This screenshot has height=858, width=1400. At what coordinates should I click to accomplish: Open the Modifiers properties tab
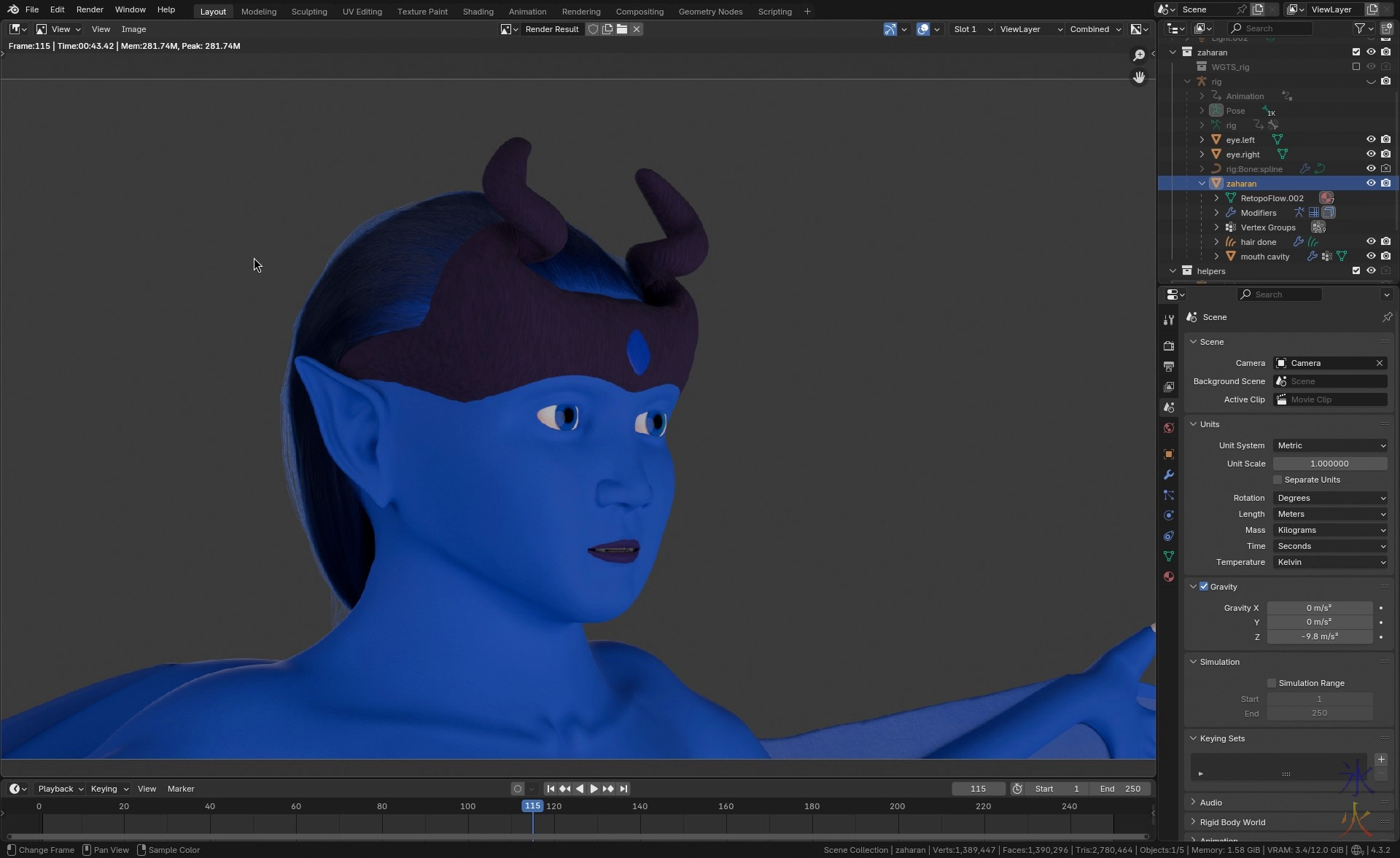(x=1169, y=475)
